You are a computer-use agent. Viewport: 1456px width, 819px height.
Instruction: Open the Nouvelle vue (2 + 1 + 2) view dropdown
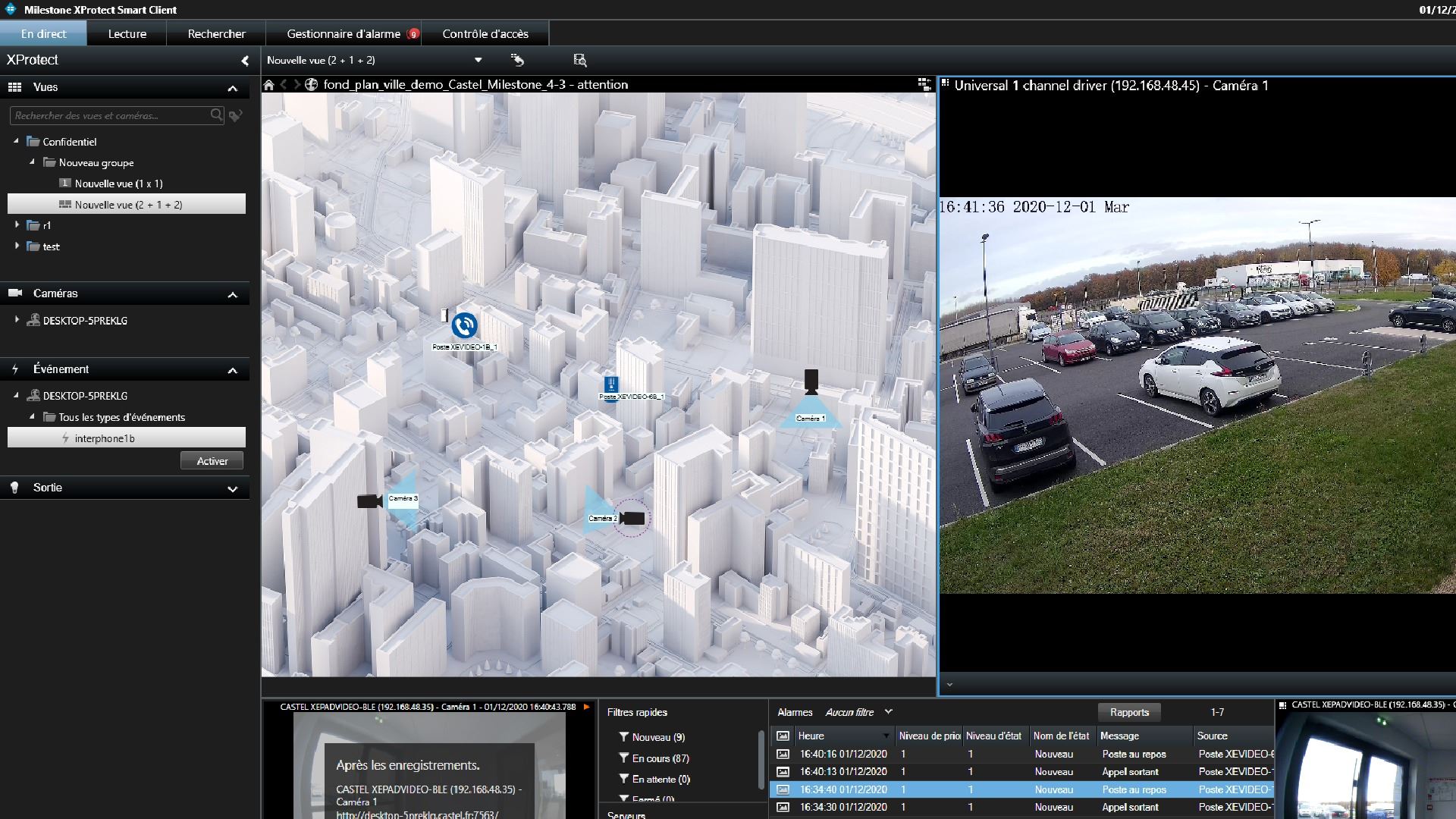pos(478,61)
